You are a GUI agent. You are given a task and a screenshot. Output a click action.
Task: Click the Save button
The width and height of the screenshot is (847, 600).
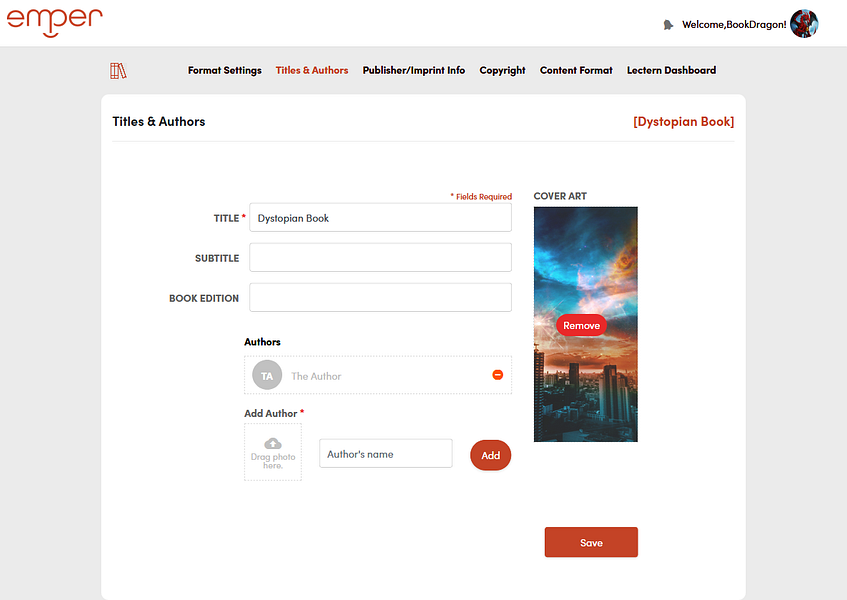[x=591, y=542]
